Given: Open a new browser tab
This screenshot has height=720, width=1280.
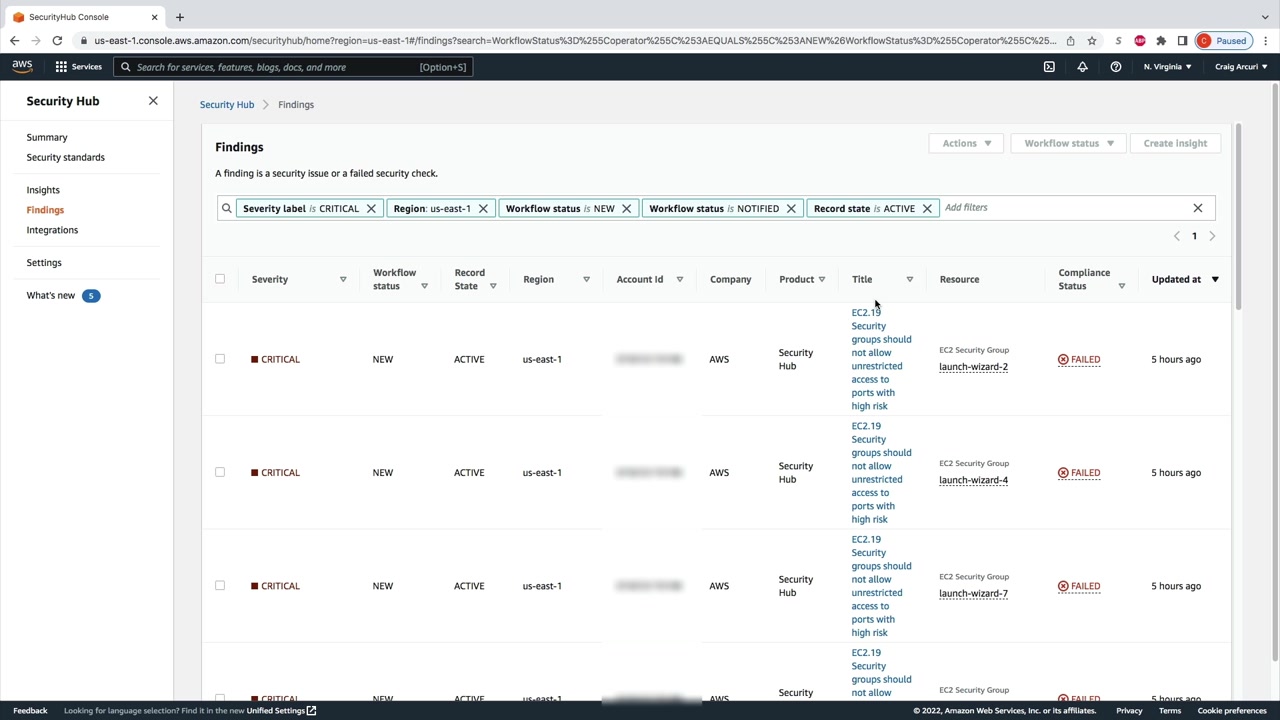Looking at the screenshot, I should point(180,17).
